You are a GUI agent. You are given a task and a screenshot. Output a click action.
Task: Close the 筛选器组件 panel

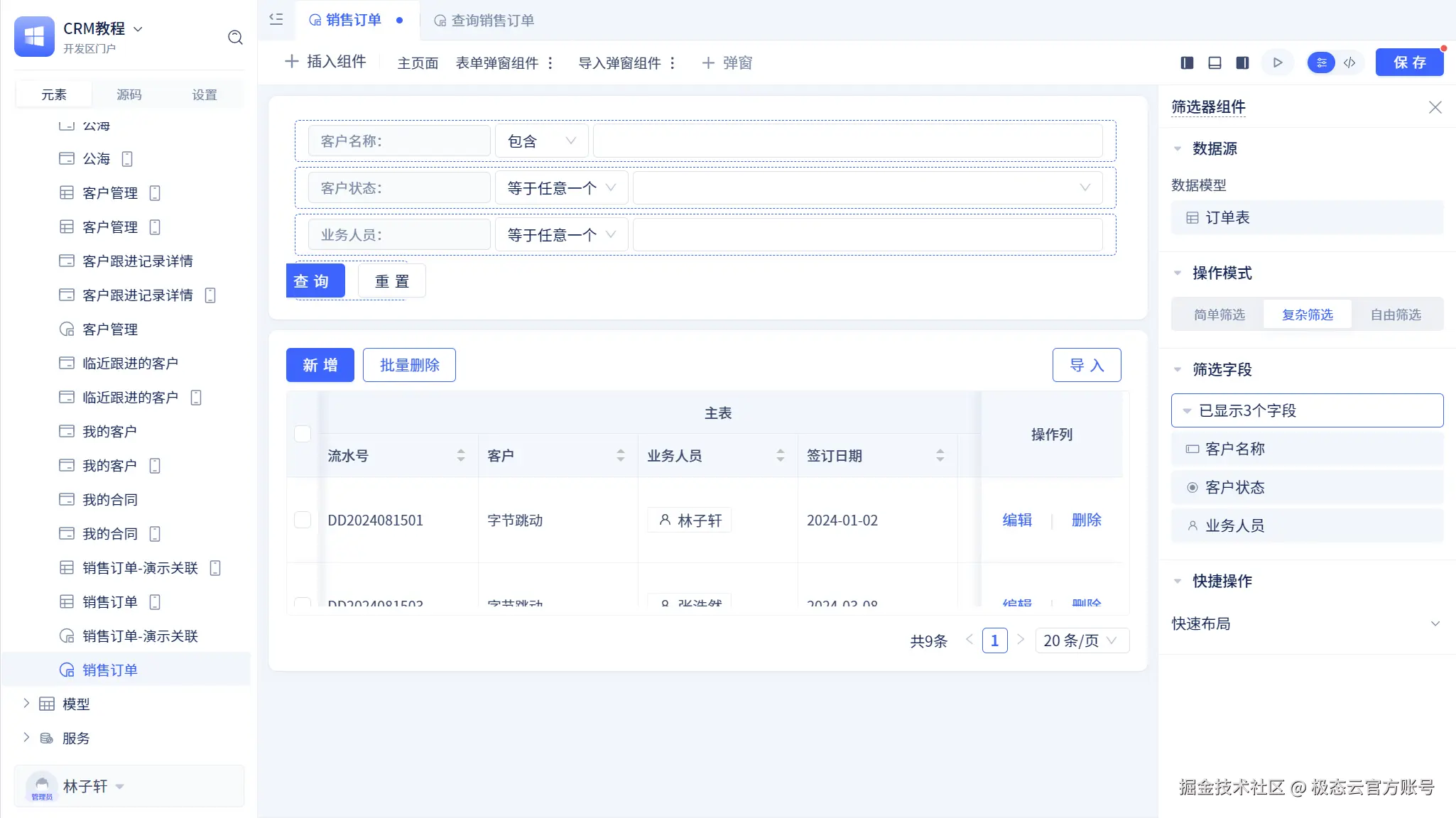point(1435,107)
